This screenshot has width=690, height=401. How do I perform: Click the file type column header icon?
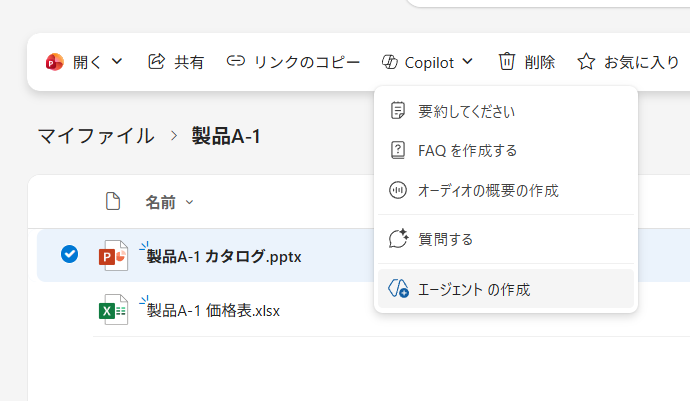tap(114, 202)
